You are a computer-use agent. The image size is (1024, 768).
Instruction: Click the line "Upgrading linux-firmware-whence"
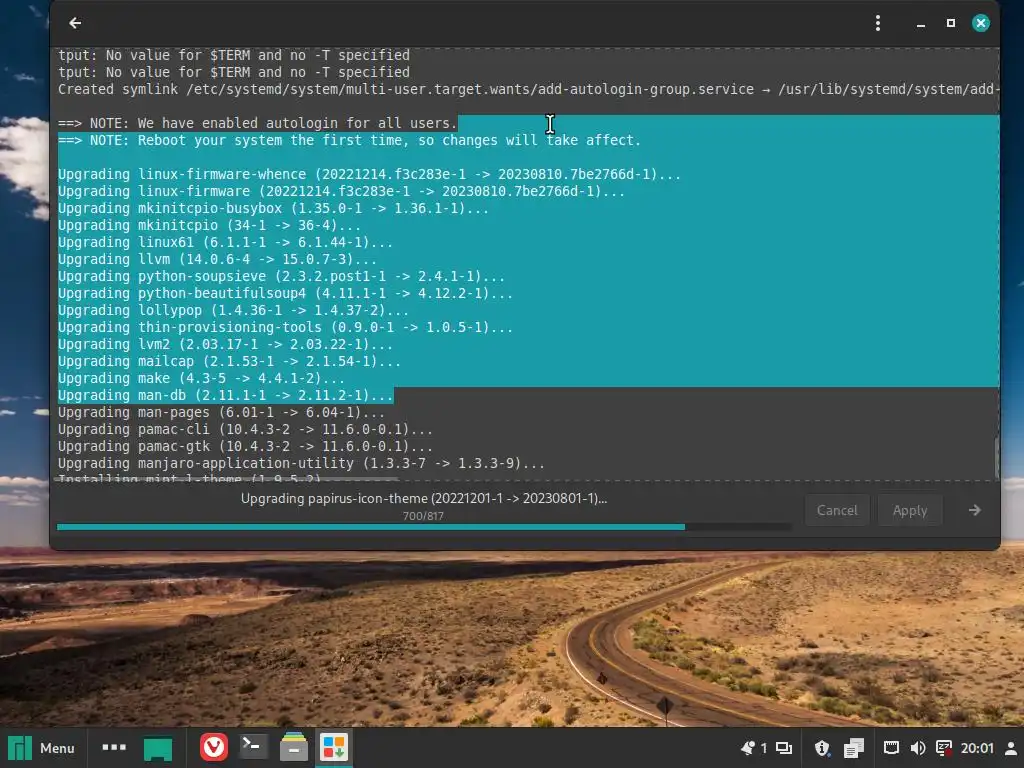tap(369, 174)
